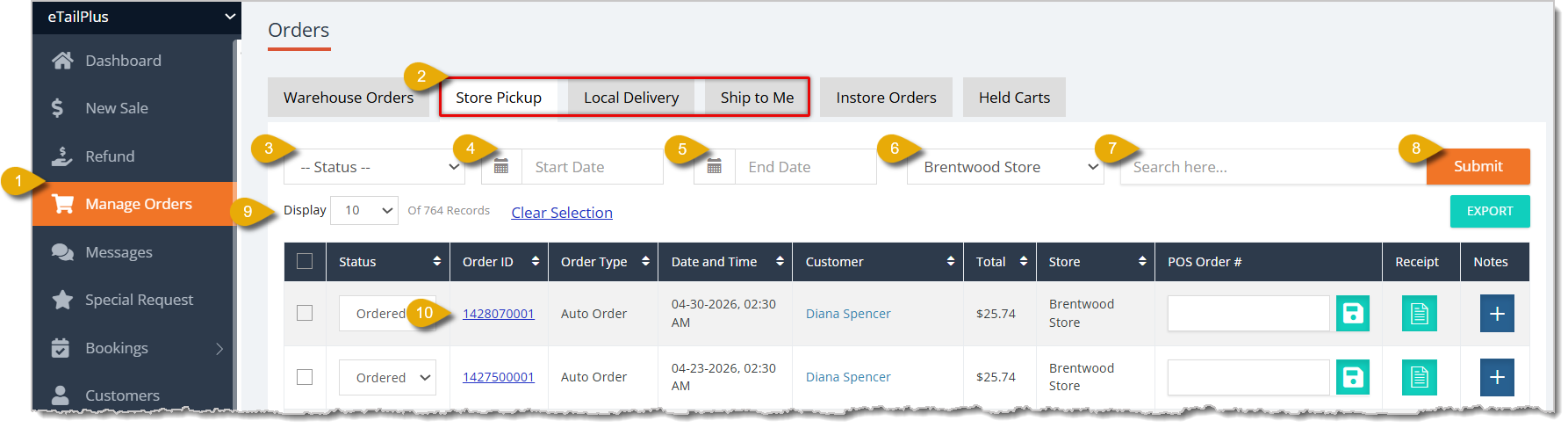
Task: Click the Search here text box
Action: pos(1274,167)
